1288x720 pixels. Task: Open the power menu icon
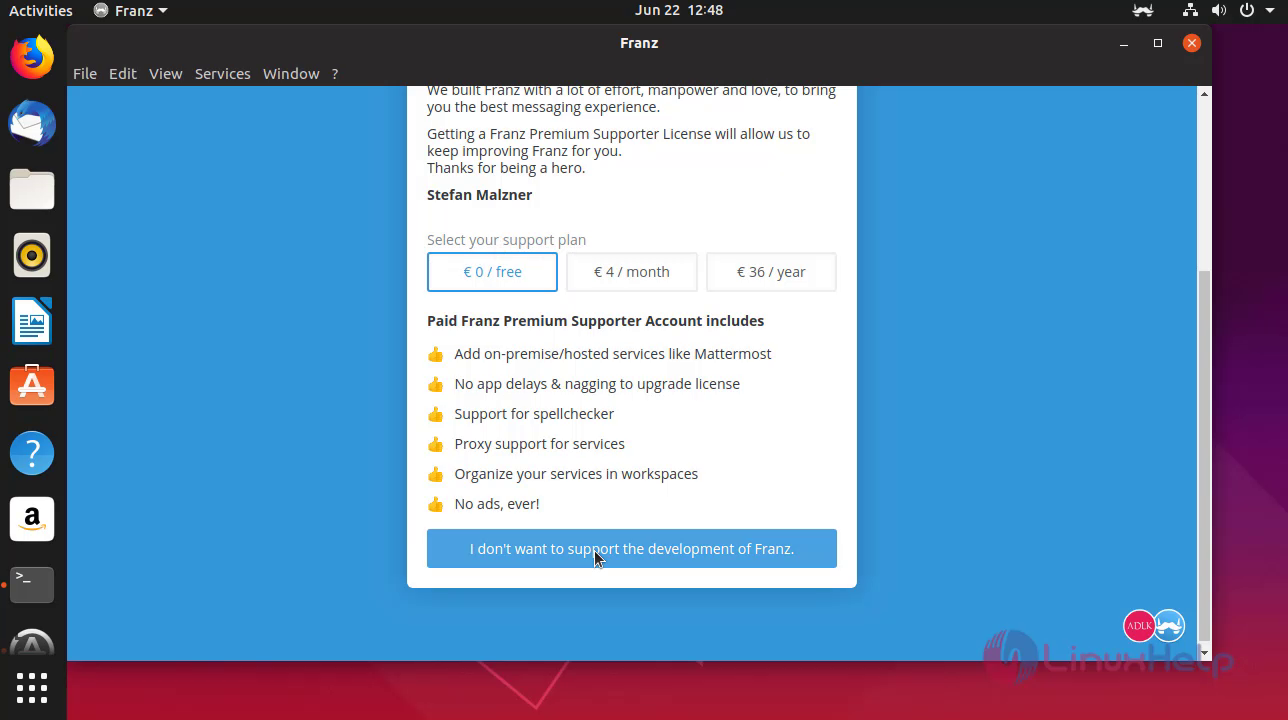coord(1246,11)
